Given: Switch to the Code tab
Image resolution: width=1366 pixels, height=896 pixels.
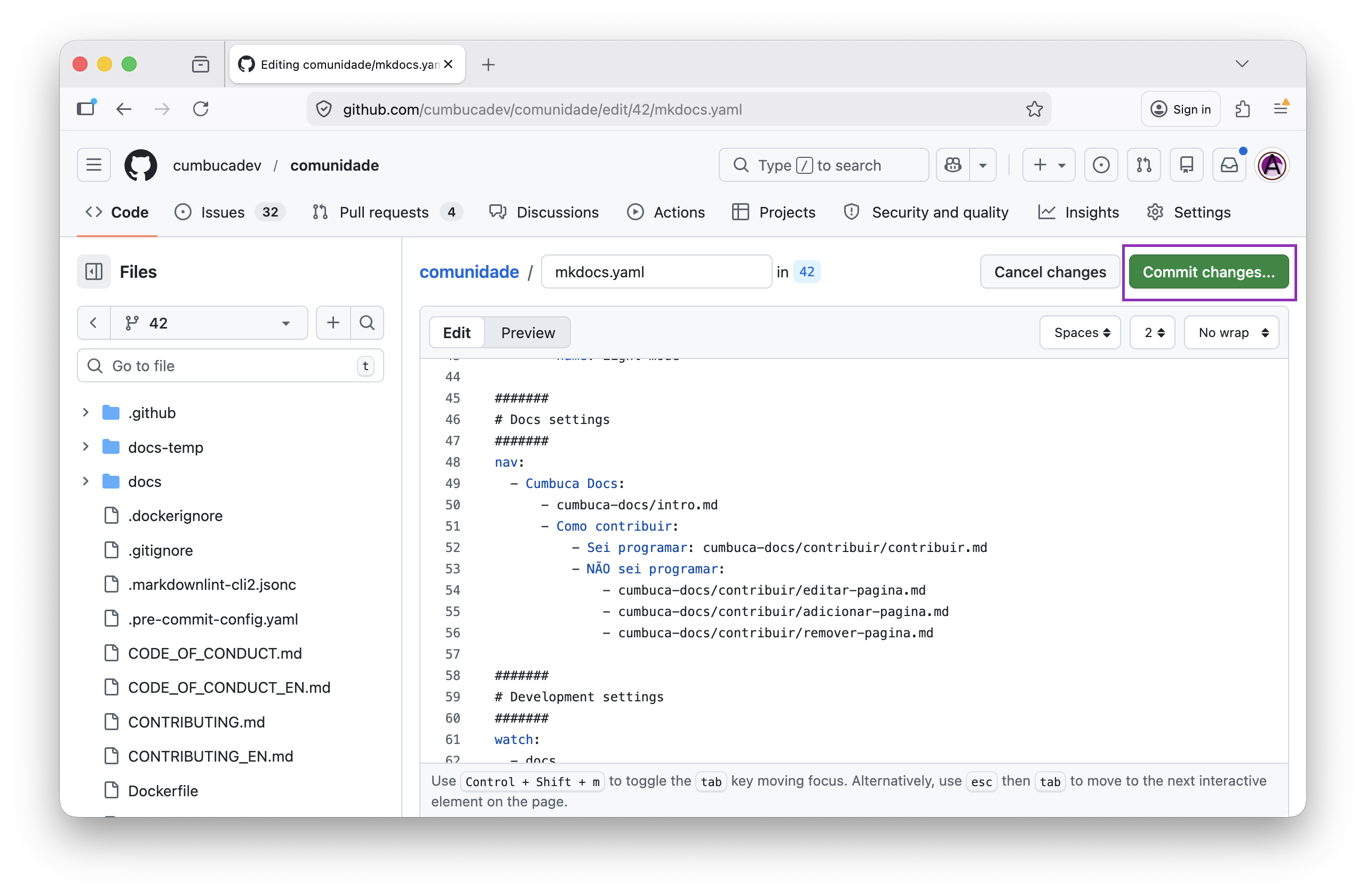Looking at the screenshot, I should pos(117,212).
